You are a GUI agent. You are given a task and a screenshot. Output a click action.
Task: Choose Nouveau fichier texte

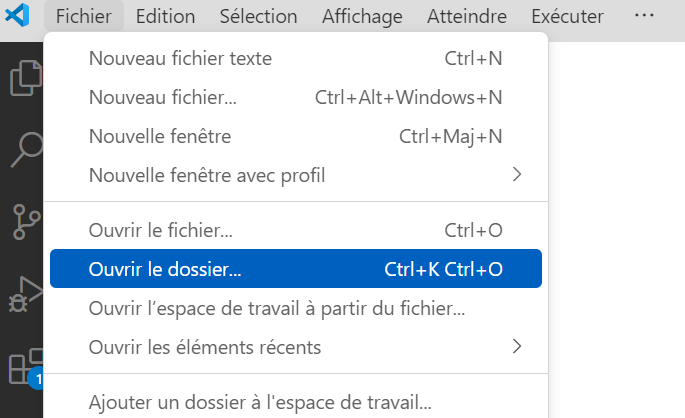[x=296, y=58]
